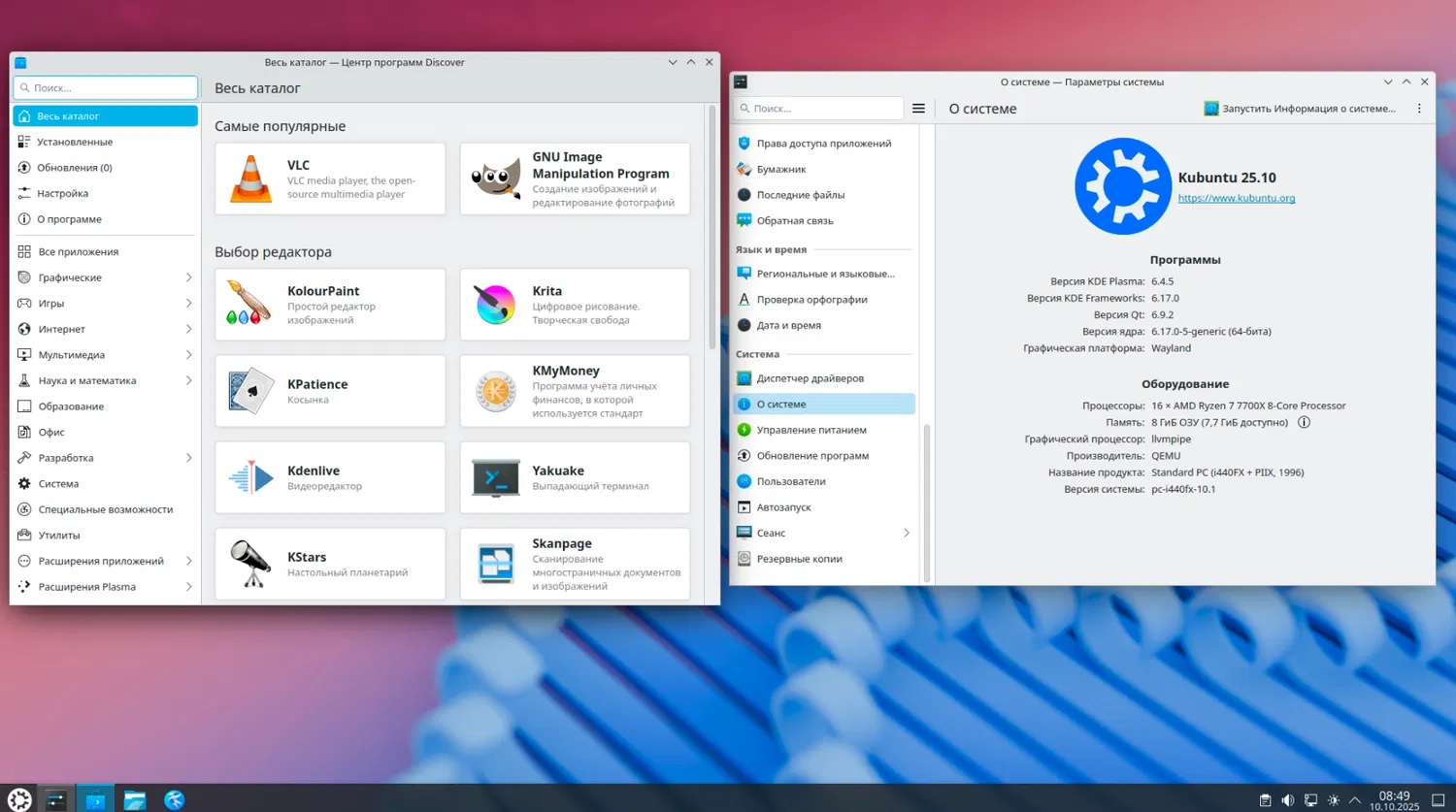Open Настройка in Discover sidebar

click(x=106, y=193)
